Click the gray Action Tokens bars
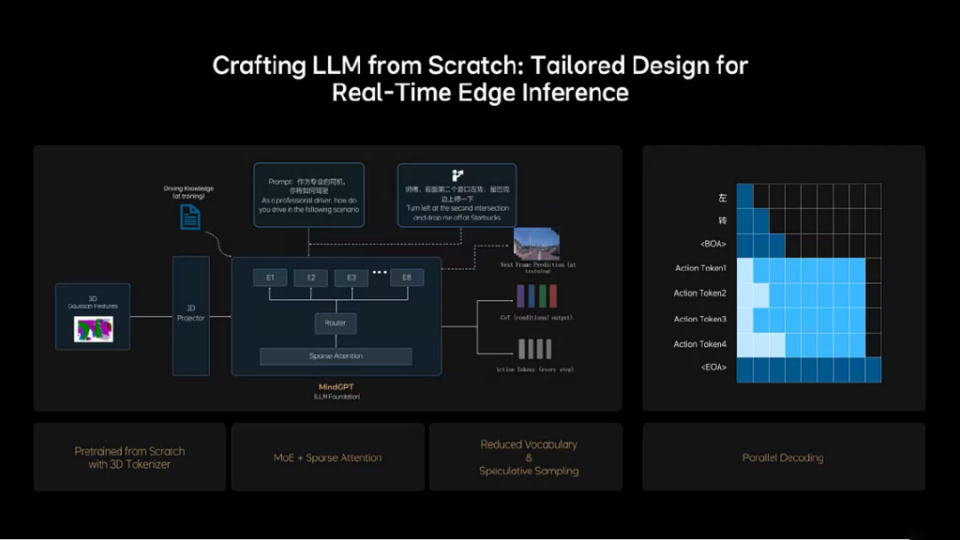The image size is (960, 540). (x=535, y=349)
